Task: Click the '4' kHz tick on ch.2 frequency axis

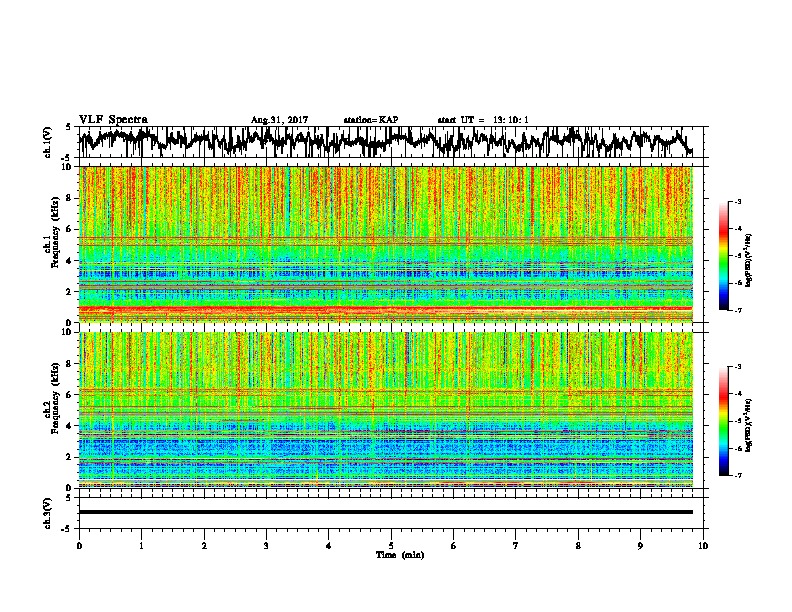Action: (70, 426)
